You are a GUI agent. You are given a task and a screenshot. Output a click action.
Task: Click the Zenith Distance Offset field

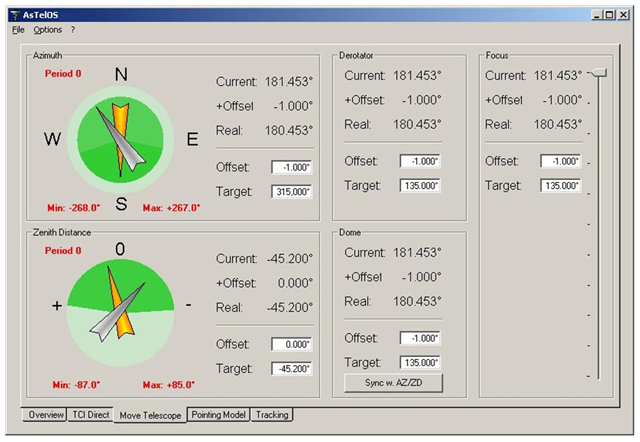pyautogui.click(x=290, y=344)
